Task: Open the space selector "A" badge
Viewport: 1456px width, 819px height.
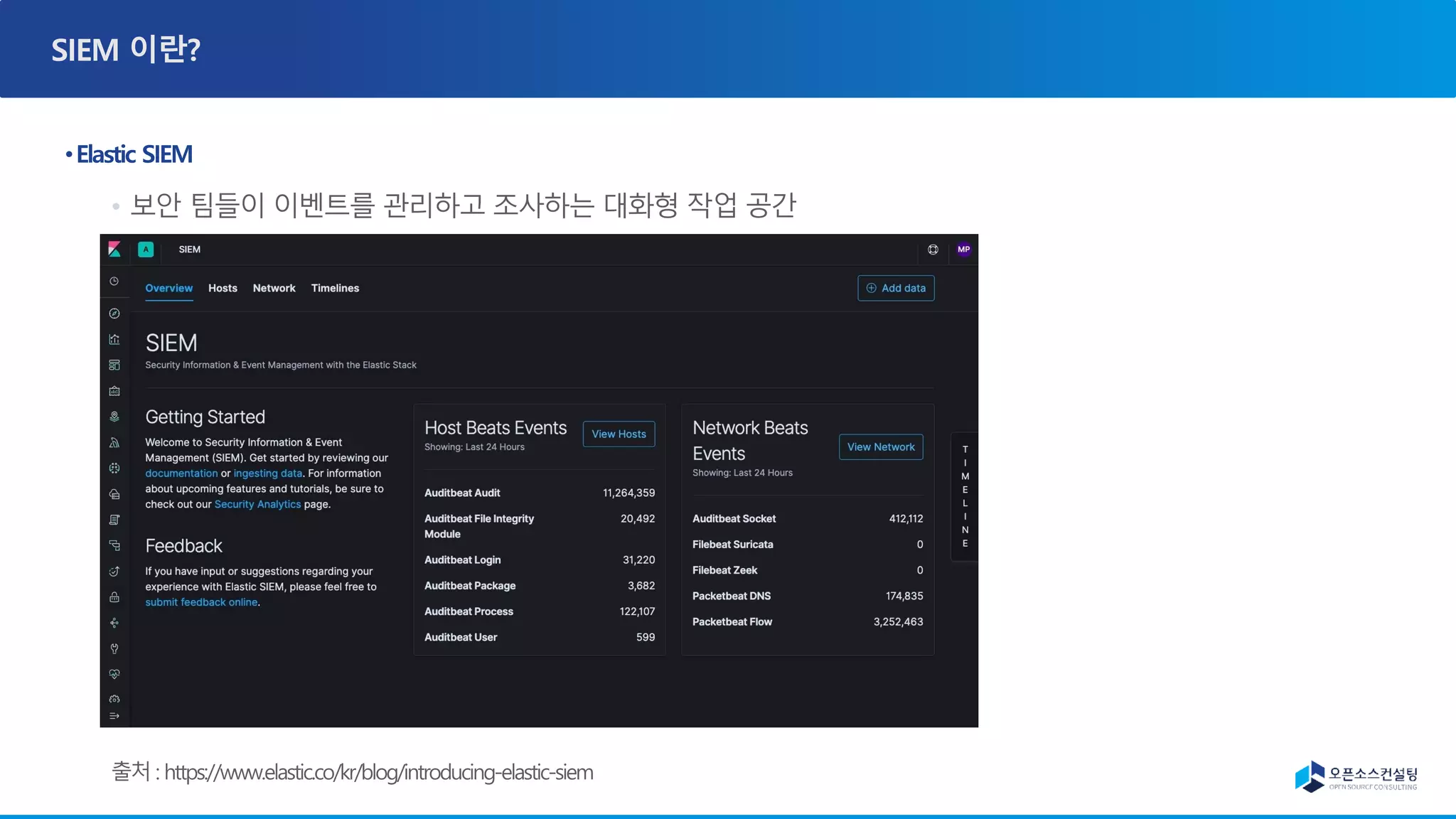Action: (x=146, y=250)
